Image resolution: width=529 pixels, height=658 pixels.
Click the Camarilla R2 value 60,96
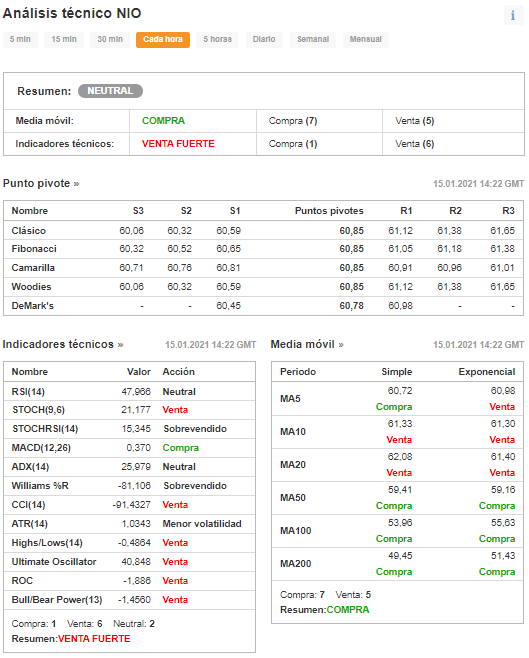449,268
